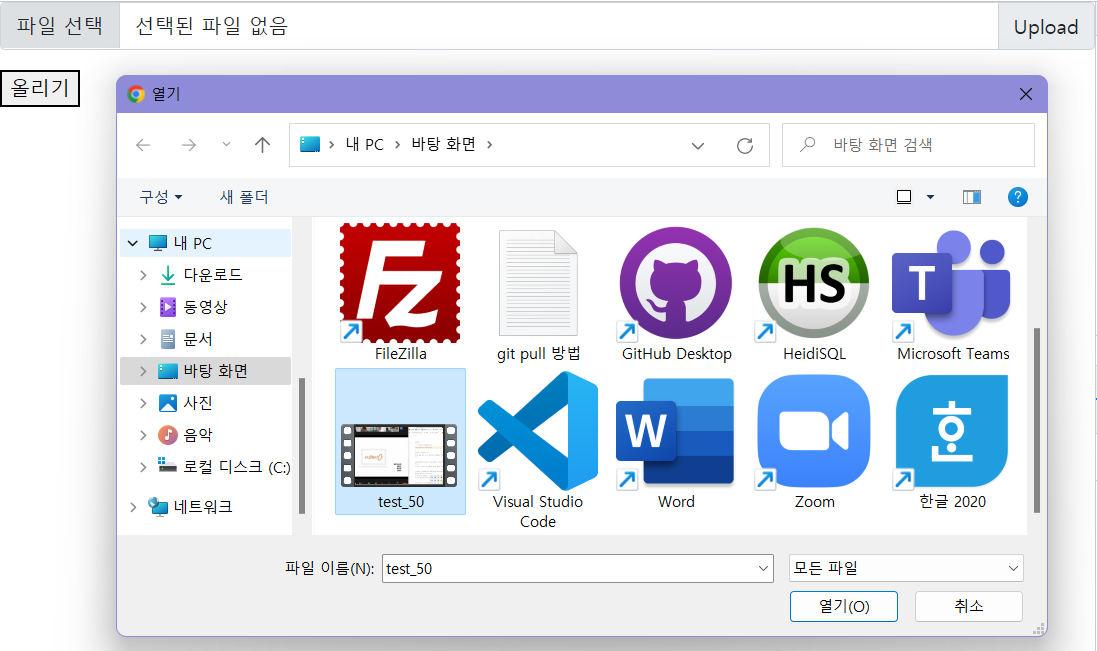
Task: Open the 모든 파일 file type dropdown
Action: click(1013, 568)
